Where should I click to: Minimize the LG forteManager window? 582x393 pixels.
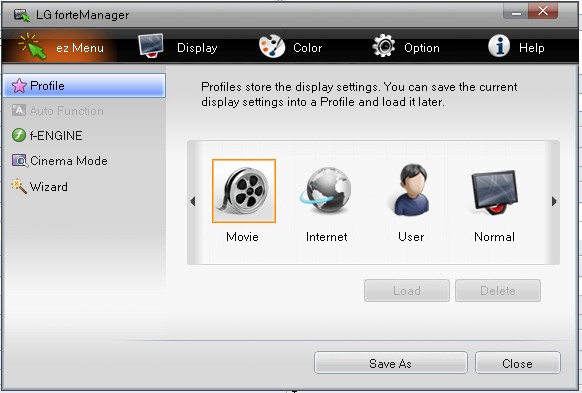[x=516, y=12]
